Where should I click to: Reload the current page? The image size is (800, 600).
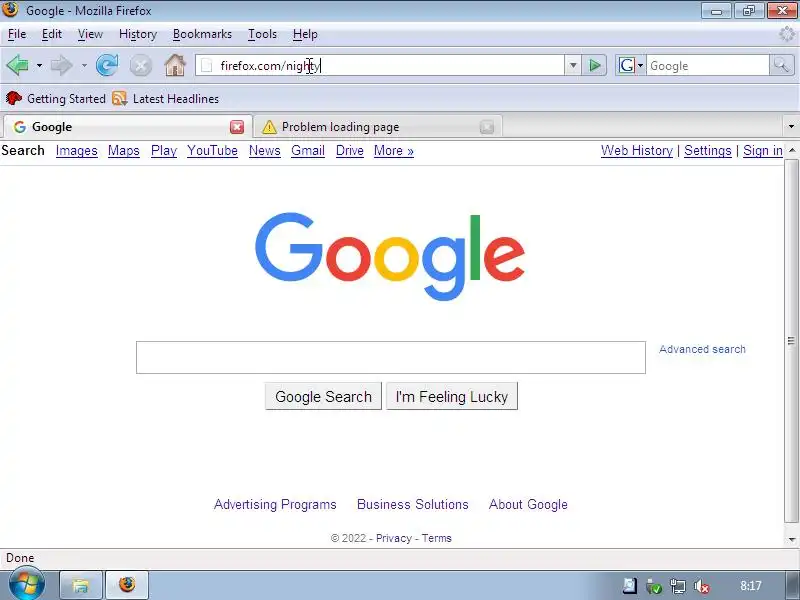pyautogui.click(x=107, y=65)
